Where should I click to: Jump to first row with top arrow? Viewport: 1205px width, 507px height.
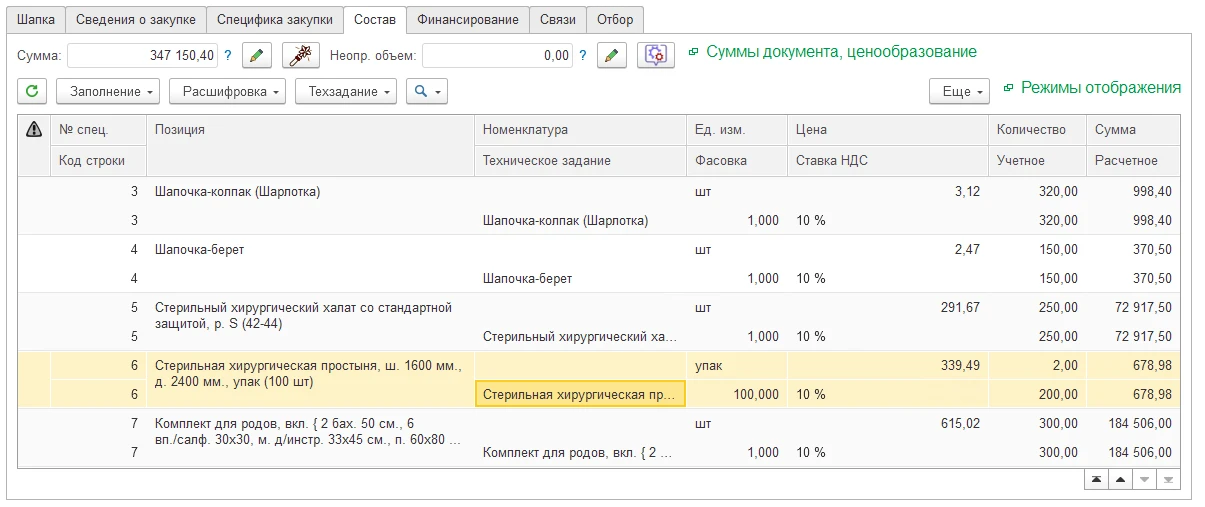(1097, 479)
